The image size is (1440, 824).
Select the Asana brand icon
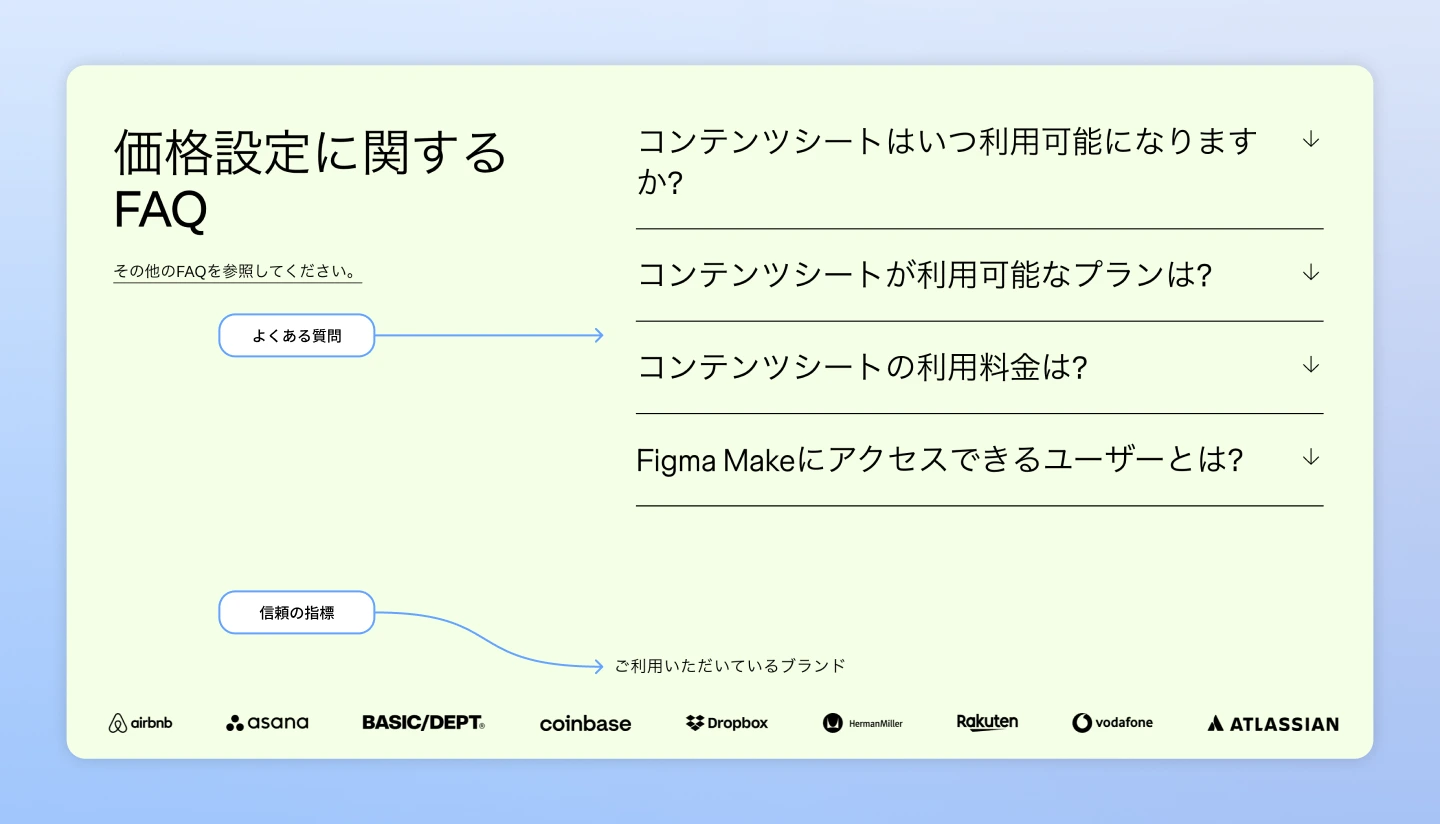[x=267, y=722]
